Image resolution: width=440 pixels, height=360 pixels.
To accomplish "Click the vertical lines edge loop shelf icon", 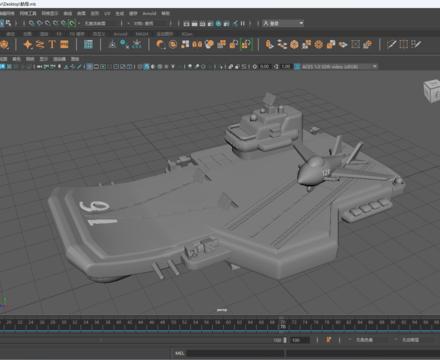I will coord(404,44).
